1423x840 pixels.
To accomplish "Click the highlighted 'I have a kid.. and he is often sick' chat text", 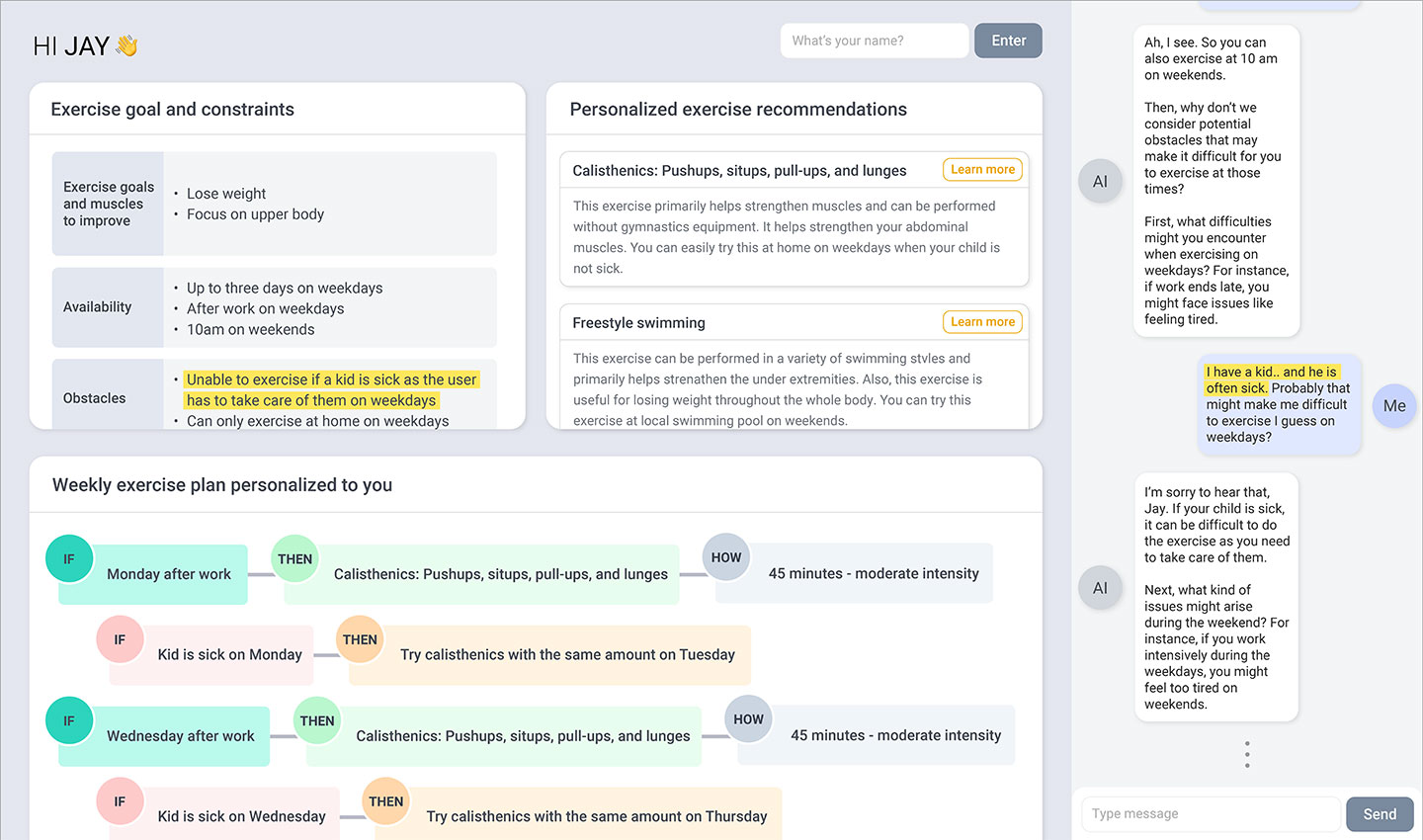I will click(1272, 379).
